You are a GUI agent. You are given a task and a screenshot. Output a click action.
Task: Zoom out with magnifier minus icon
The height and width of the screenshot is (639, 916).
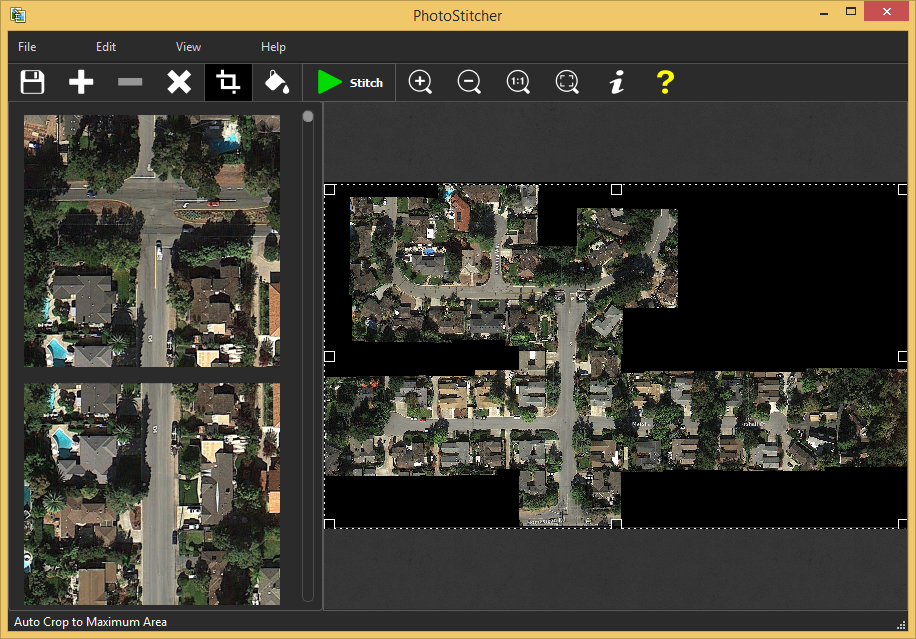pyautogui.click(x=469, y=82)
